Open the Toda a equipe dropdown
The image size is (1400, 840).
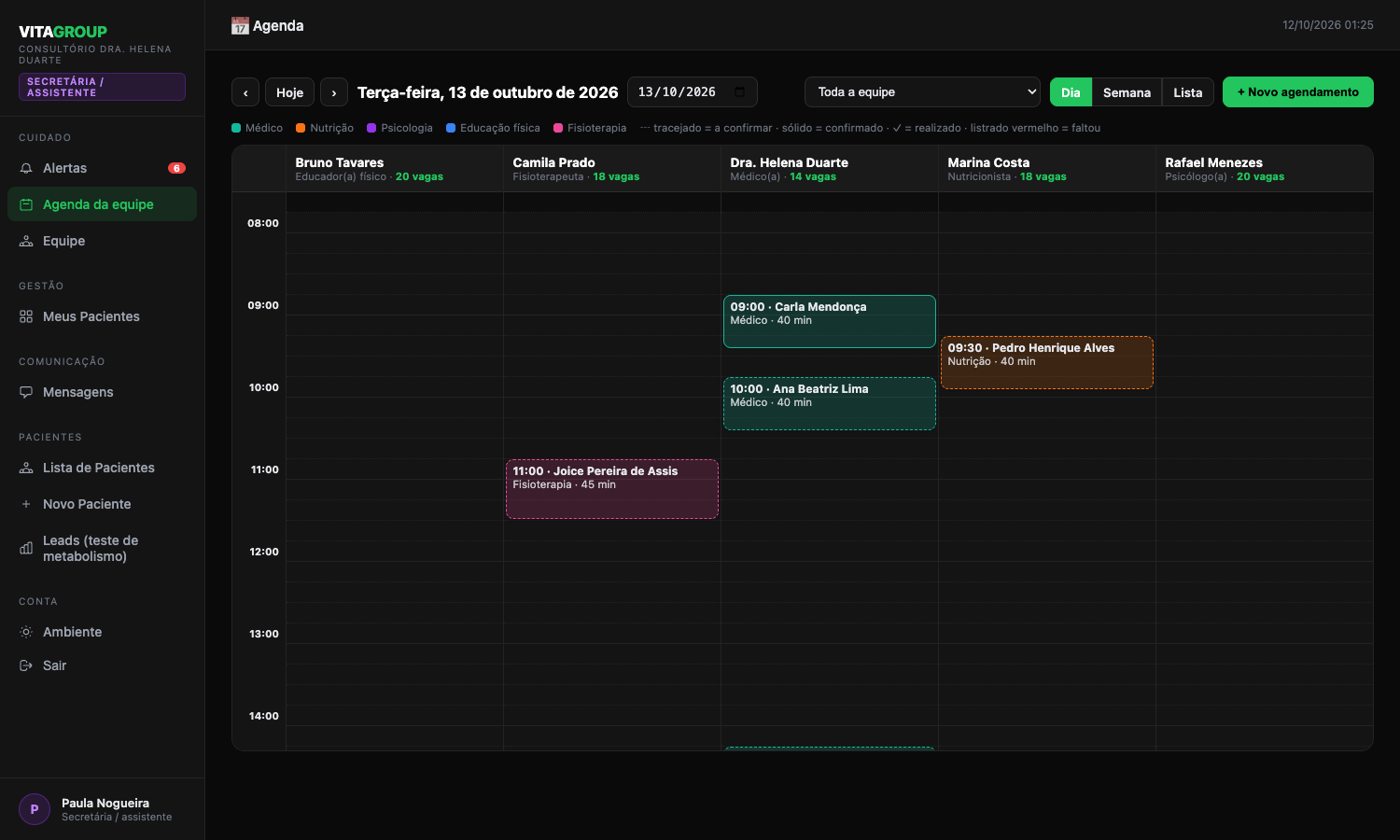pos(922,91)
